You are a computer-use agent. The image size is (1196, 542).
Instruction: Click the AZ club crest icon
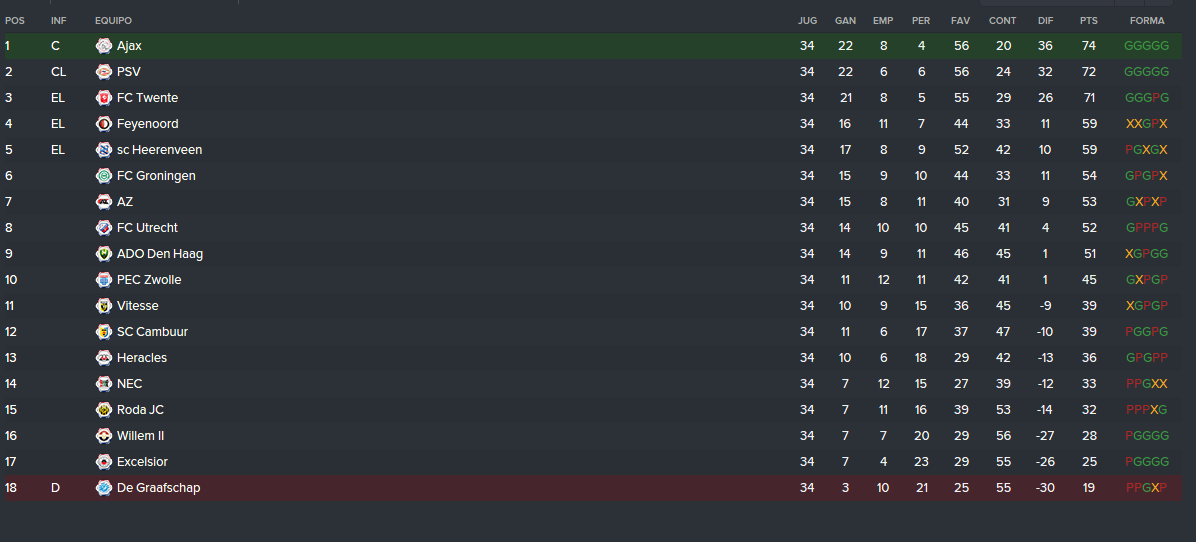coord(104,201)
